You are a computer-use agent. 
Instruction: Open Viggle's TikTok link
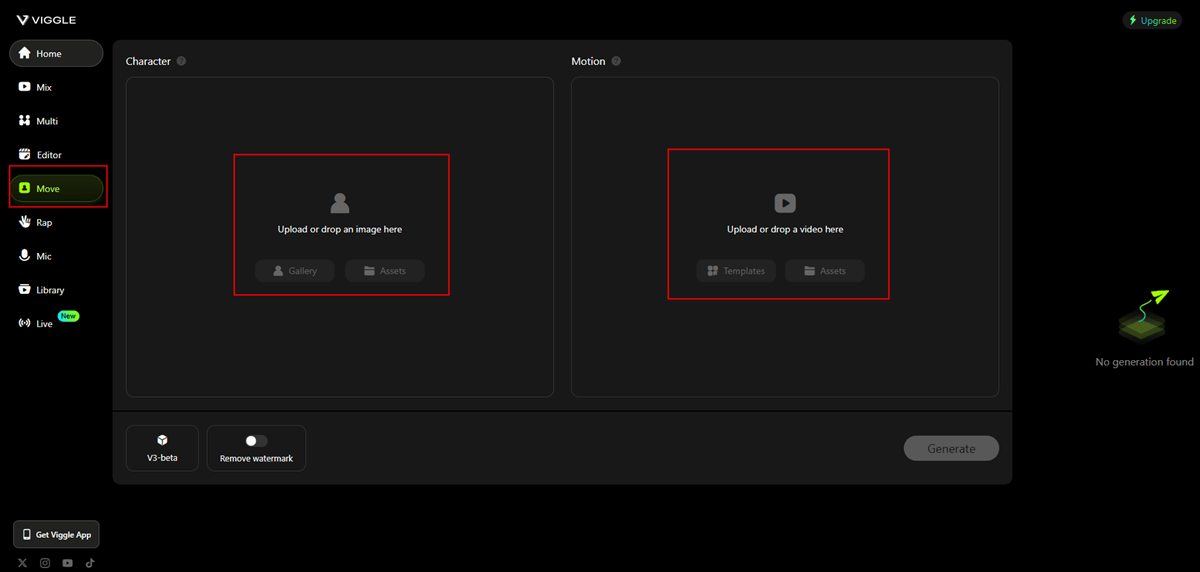[x=89, y=563]
